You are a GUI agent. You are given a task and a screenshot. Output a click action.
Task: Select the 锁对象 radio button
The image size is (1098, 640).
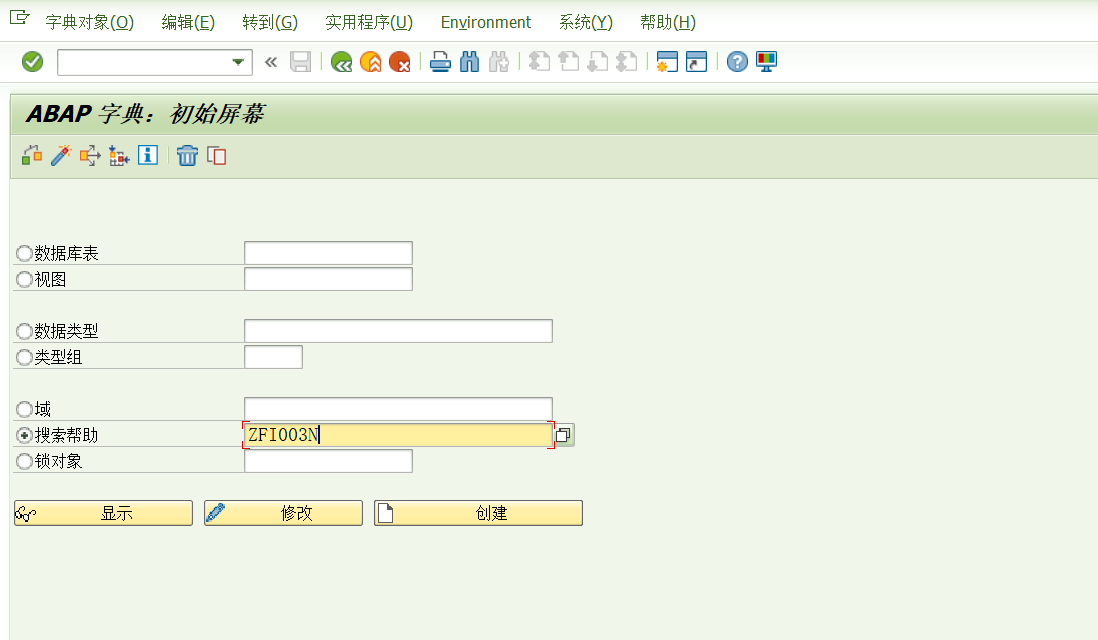(x=22, y=461)
